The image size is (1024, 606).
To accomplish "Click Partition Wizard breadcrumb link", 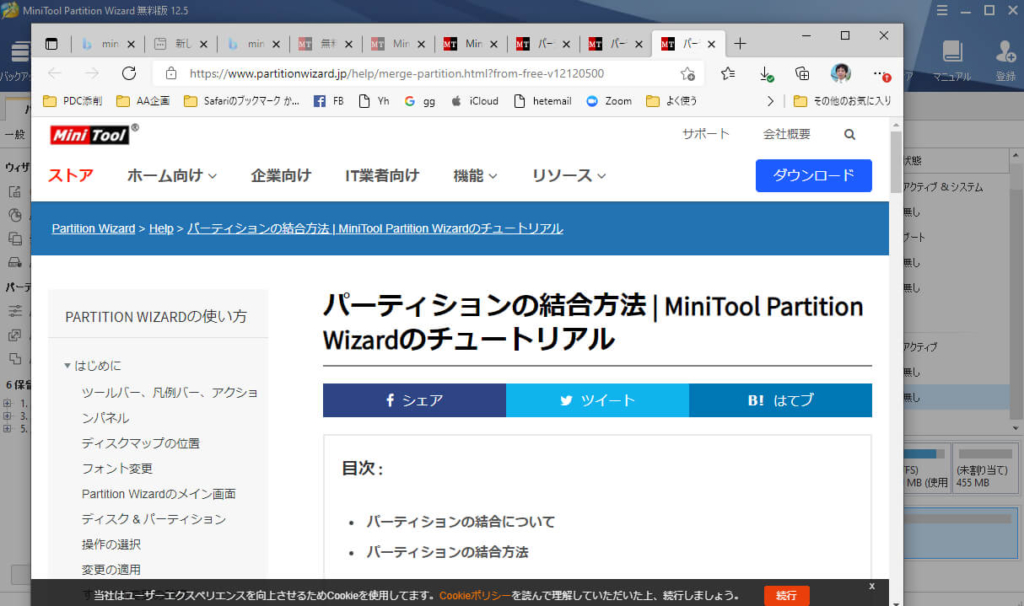I will point(93,229).
